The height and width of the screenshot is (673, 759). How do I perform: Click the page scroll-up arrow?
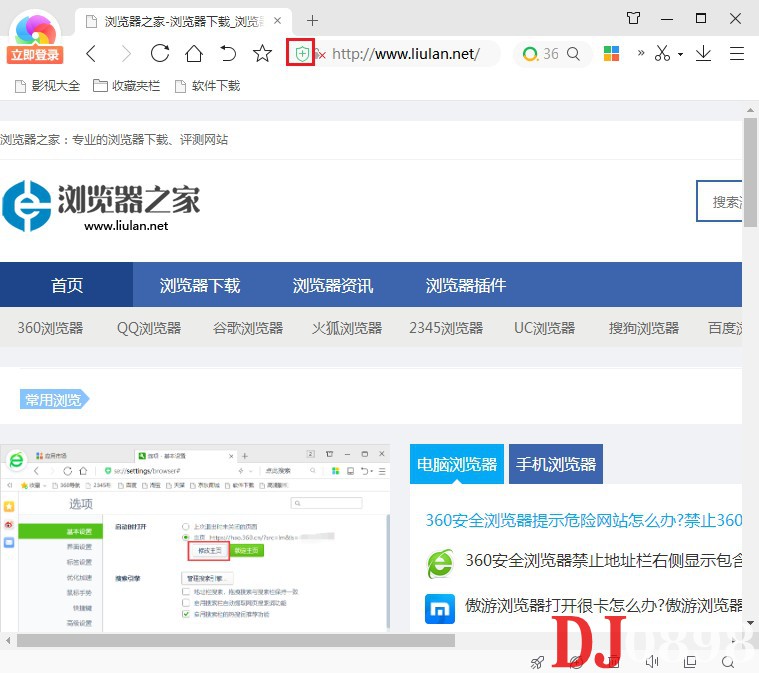(750, 110)
